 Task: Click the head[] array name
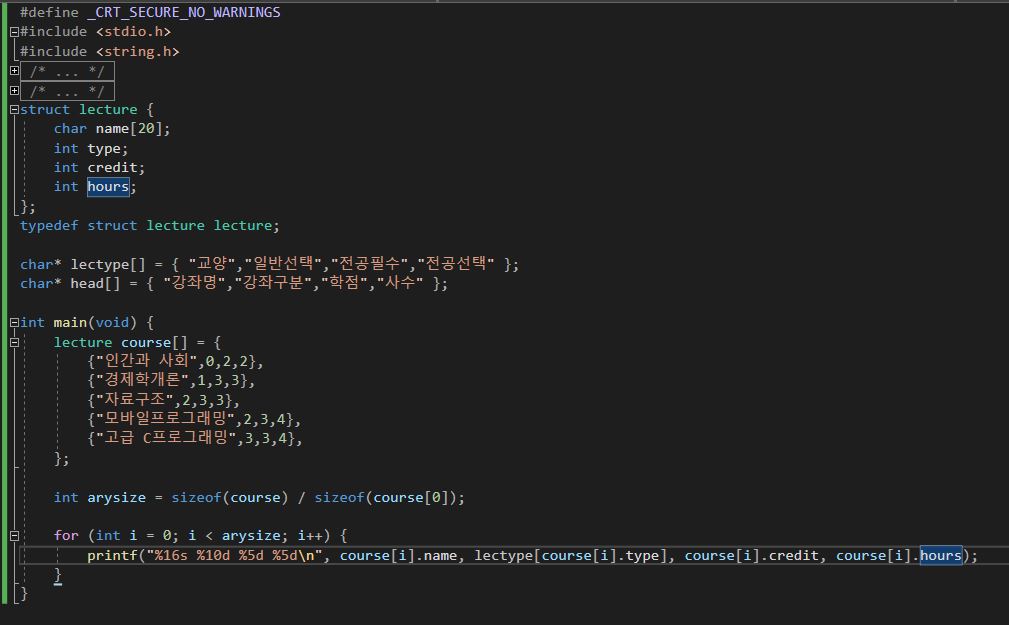[95, 283]
